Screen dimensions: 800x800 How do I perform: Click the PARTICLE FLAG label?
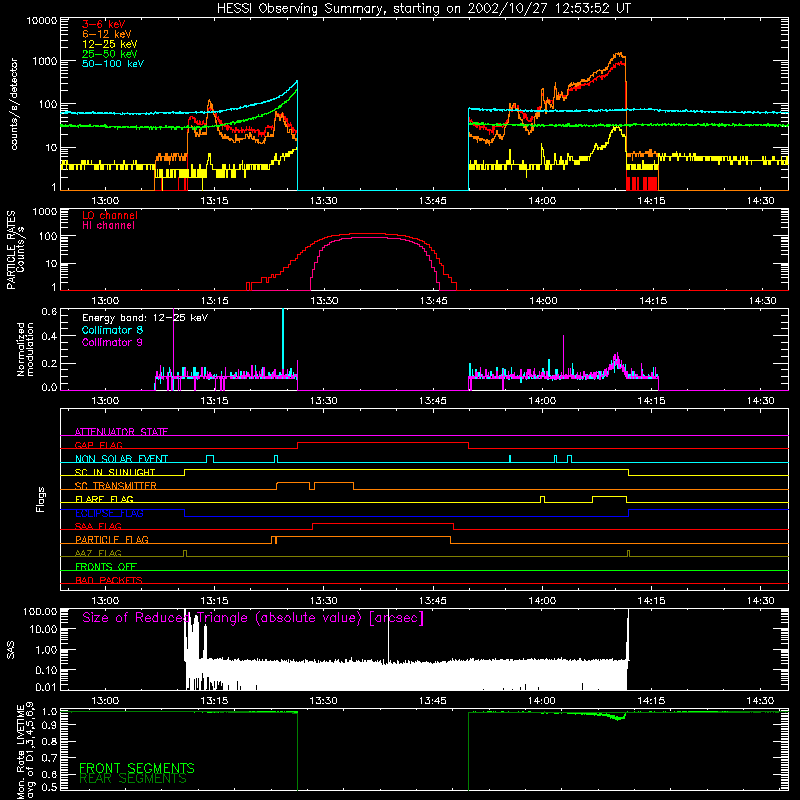tap(112, 539)
